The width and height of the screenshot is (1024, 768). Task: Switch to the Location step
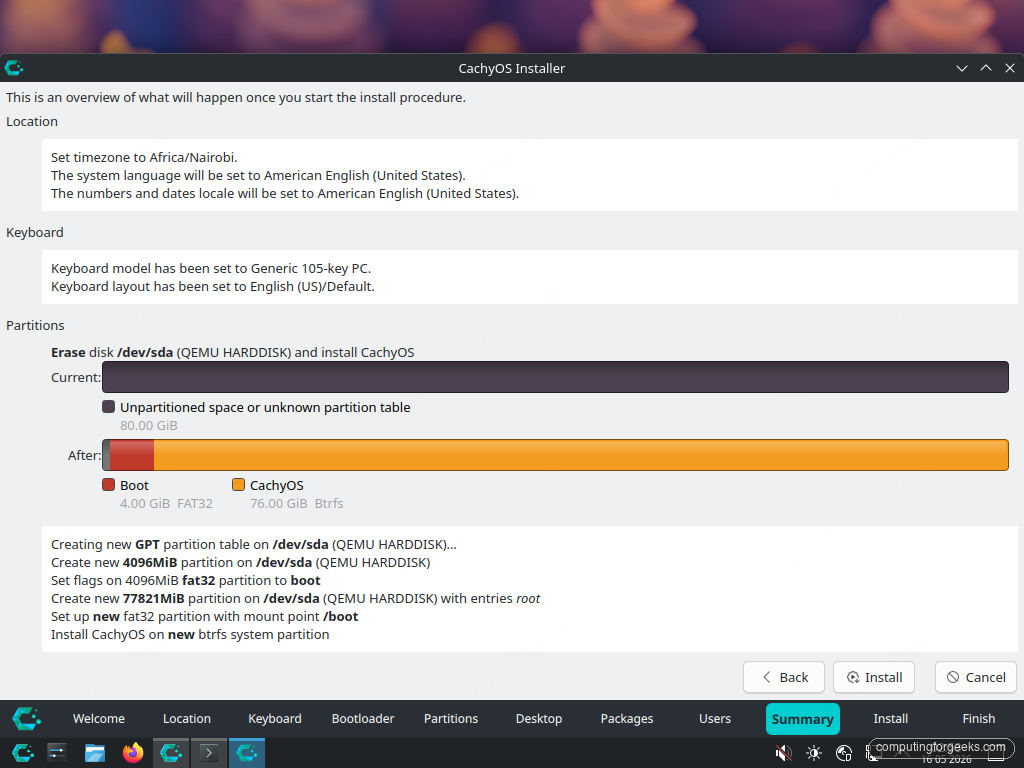[x=187, y=718]
